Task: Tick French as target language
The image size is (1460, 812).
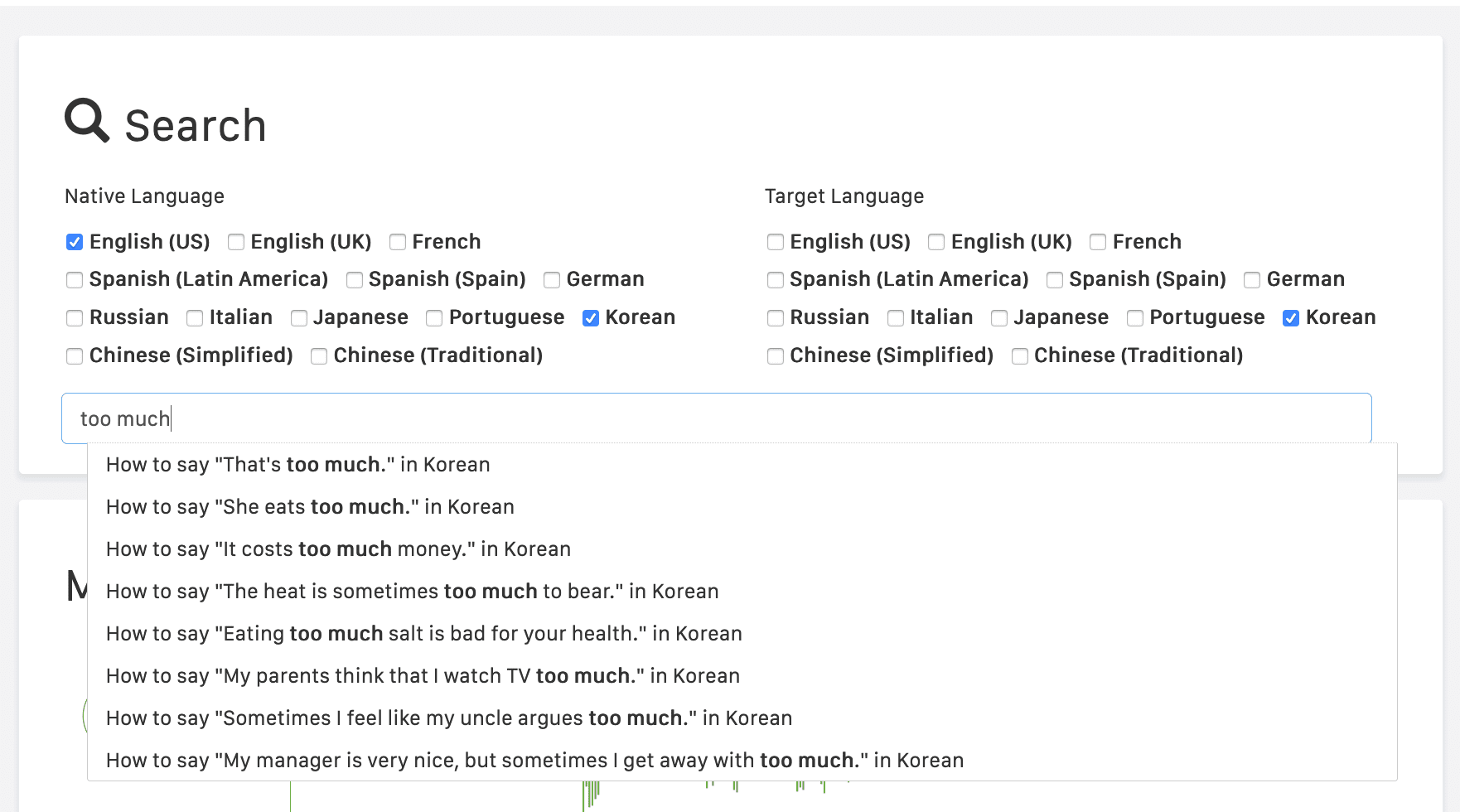Action: click(1098, 242)
